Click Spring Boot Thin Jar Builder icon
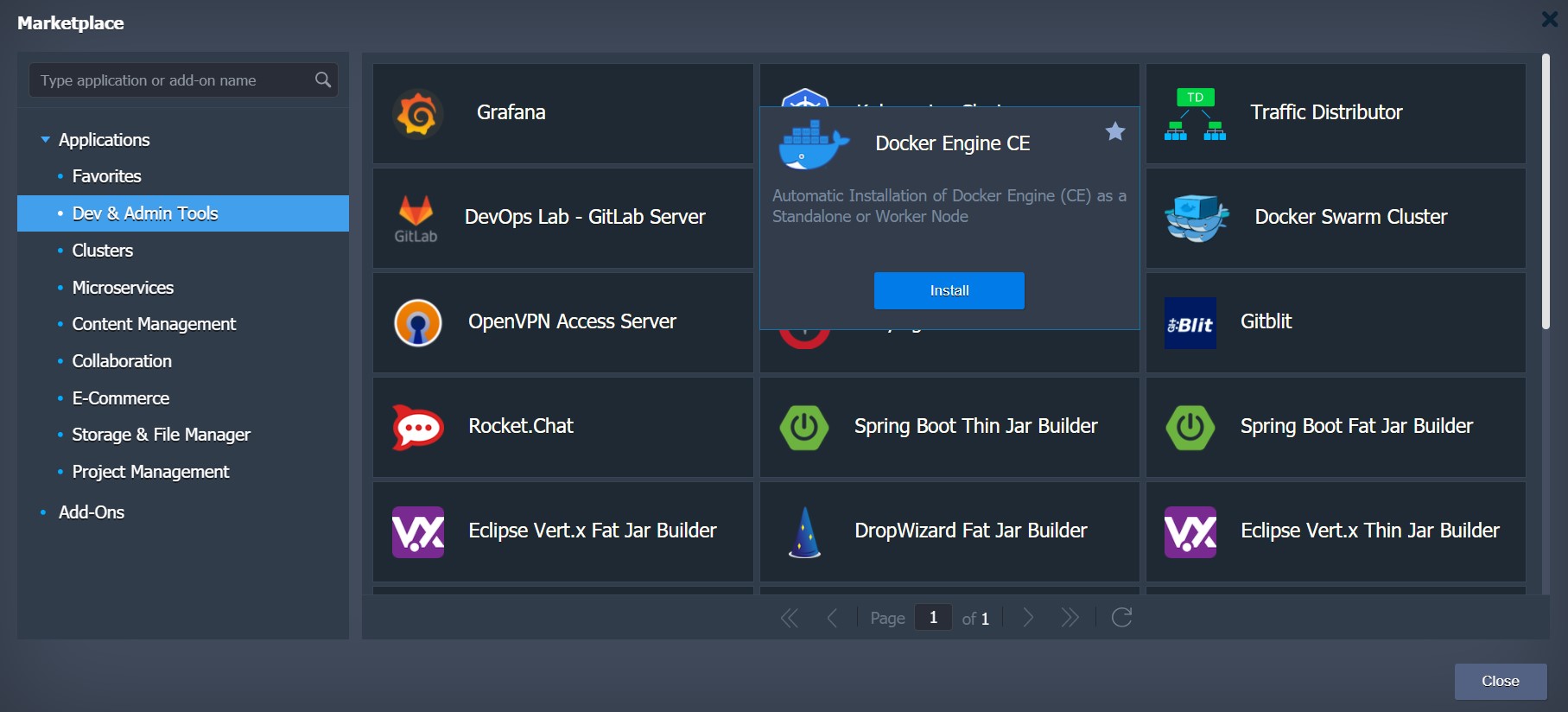The height and width of the screenshot is (712, 1568). [x=804, y=427]
